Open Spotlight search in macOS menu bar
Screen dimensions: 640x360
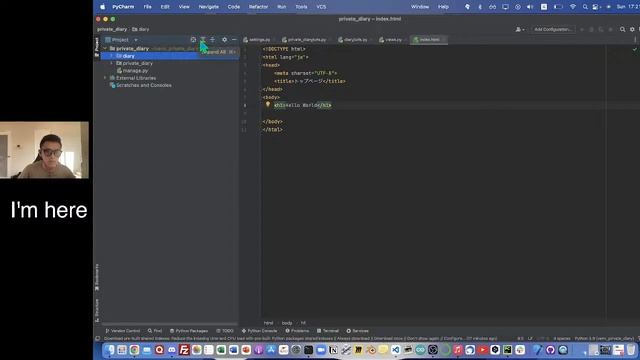click(x=585, y=7)
